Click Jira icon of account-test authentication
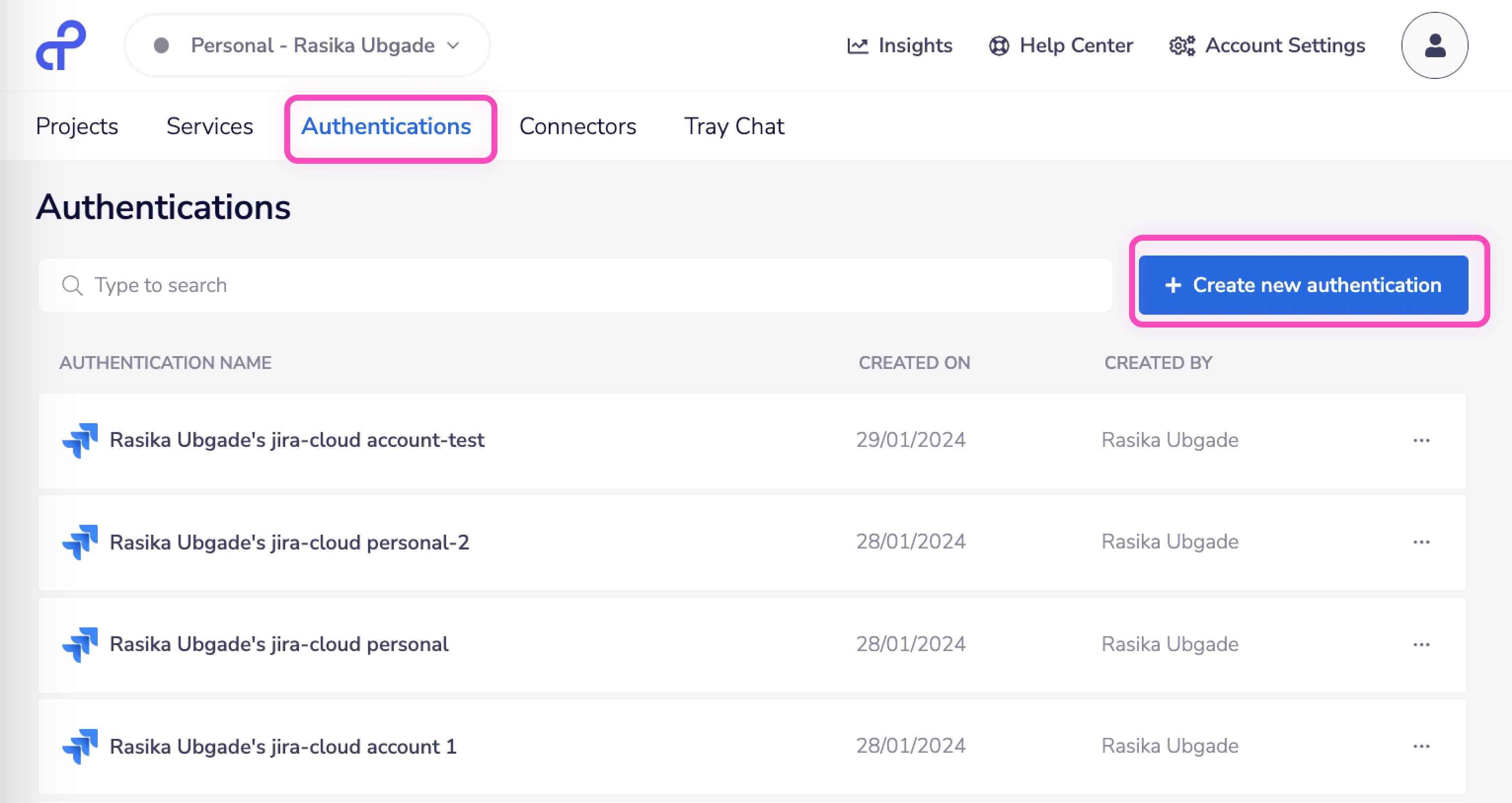This screenshot has height=803, width=1512. (x=80, y=440)
